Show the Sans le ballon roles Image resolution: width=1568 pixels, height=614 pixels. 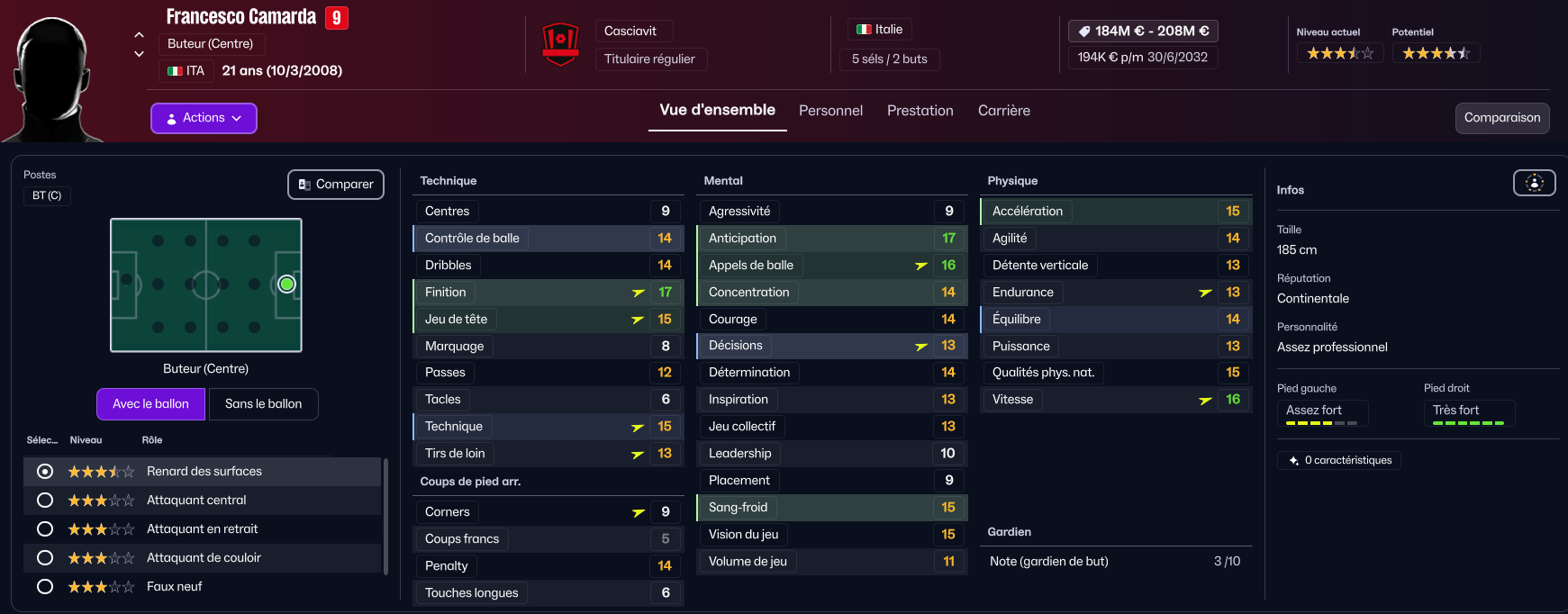pos(263,404)
